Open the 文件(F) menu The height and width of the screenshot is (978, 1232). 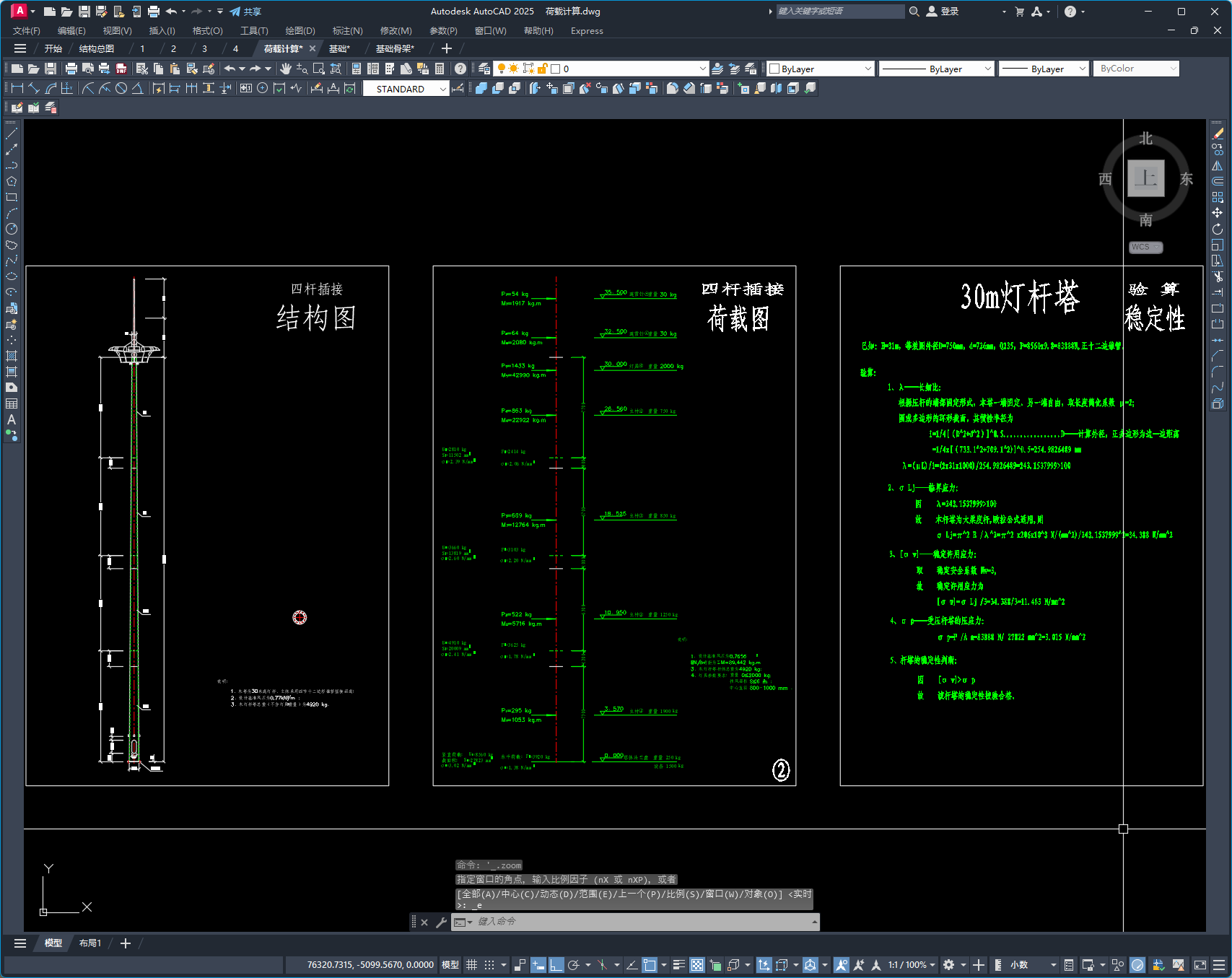coord(27,31)
